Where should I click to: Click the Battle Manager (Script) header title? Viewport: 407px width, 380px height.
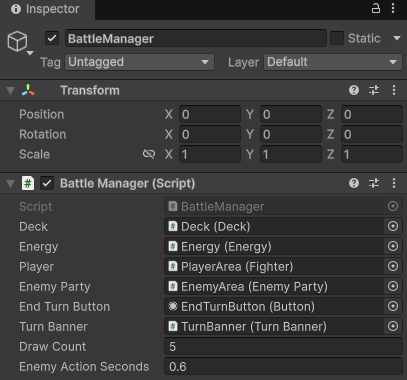[x=127, y=183]
